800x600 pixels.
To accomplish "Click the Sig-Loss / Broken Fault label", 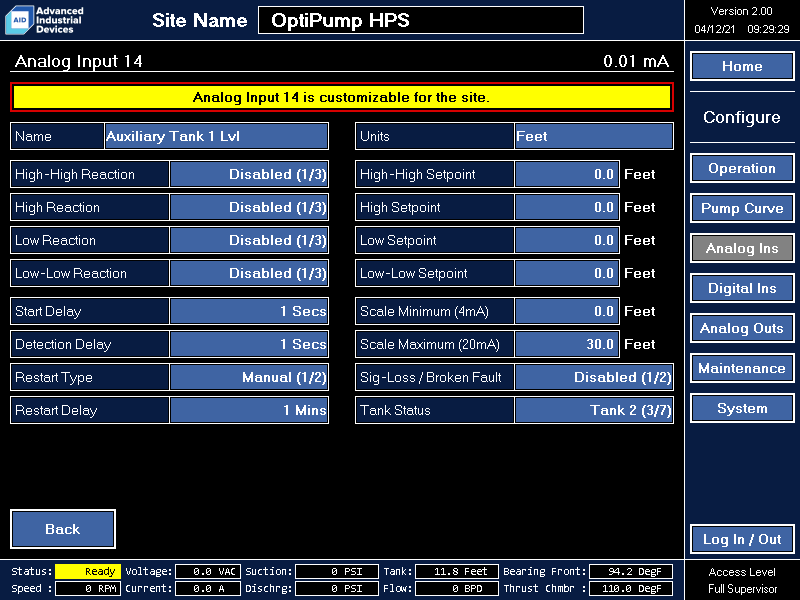I will (431, 378).
